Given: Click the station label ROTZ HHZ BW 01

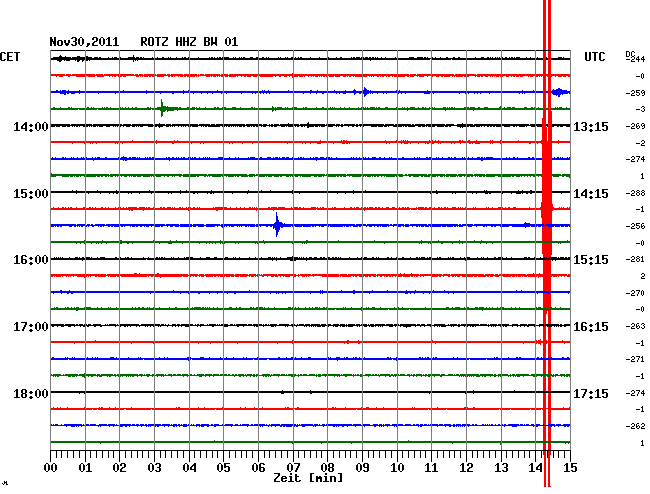Looking at the screenshot, I should pyautogui.click(x=189, y=42).
